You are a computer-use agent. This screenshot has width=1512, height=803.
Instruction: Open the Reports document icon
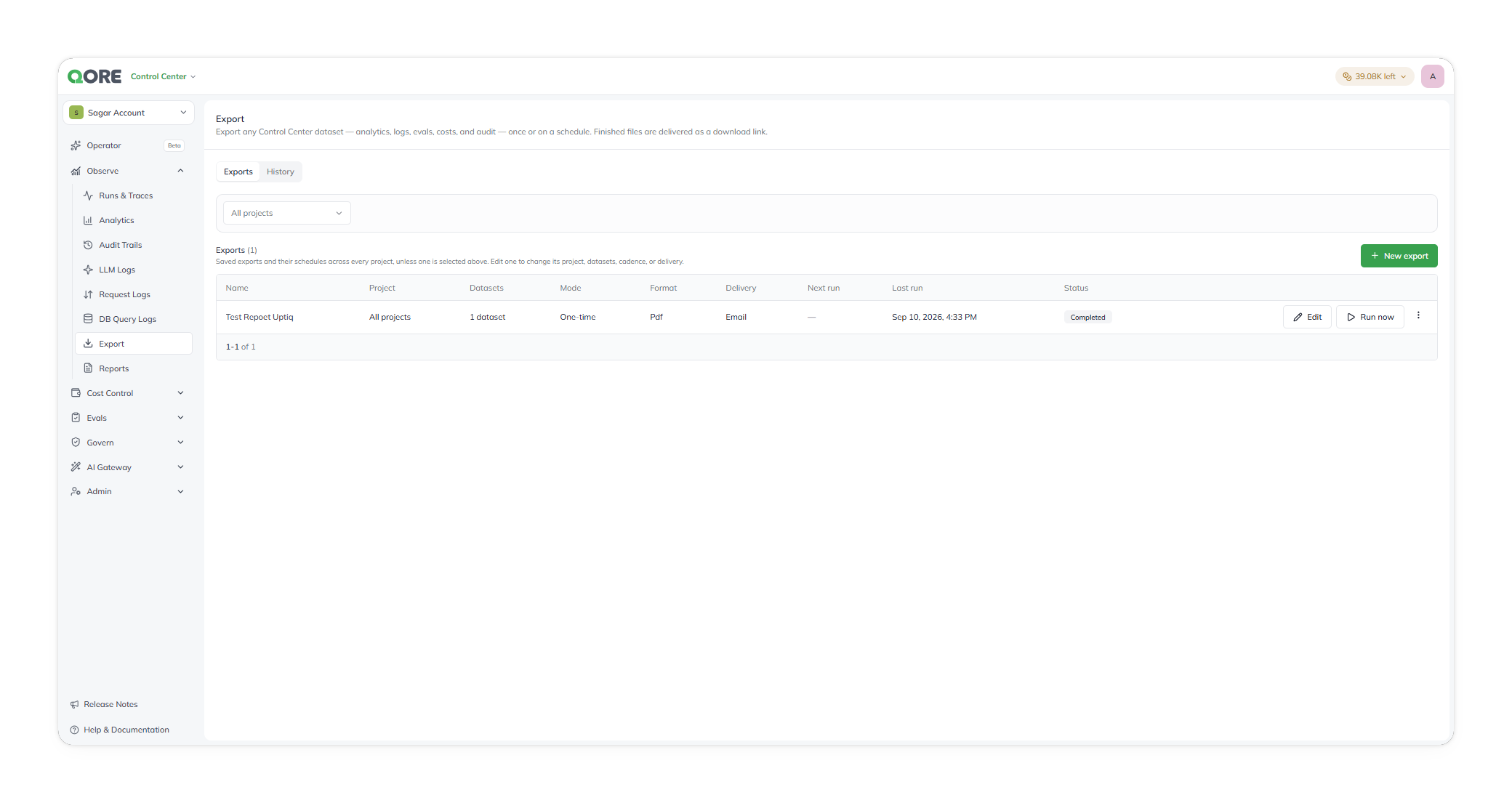click(88, 368)
